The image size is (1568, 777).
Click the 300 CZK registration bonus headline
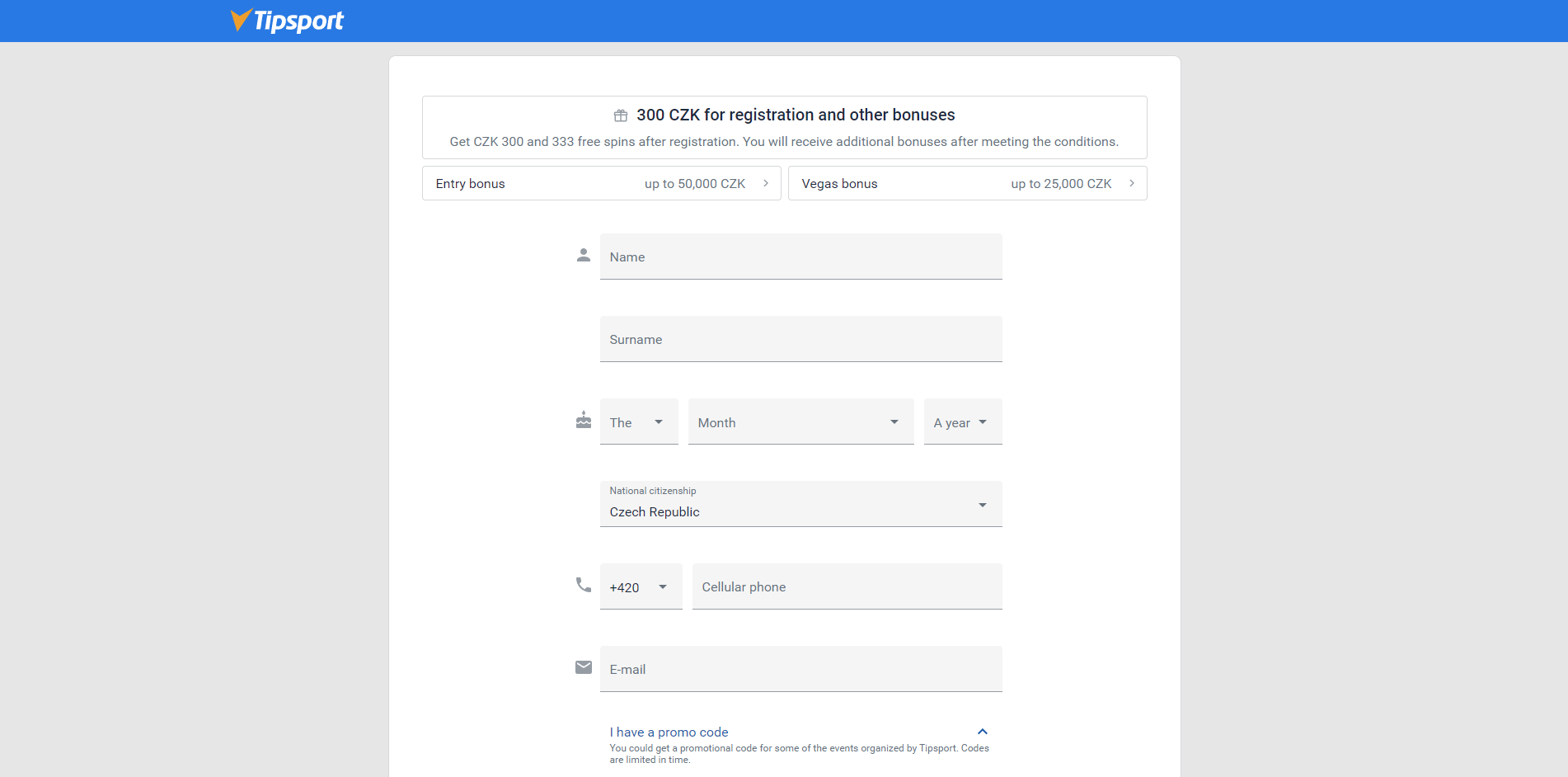[x=796, y=115]
